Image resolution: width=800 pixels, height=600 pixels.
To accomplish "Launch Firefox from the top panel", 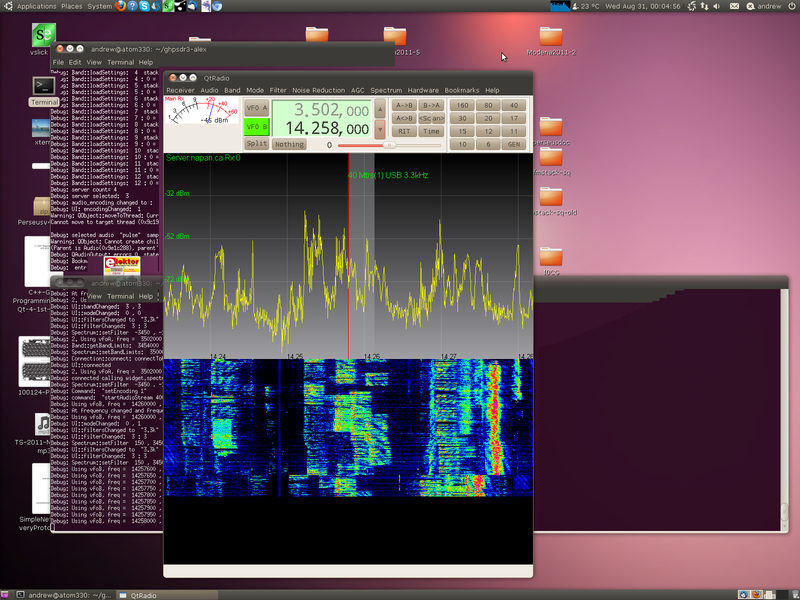I will coord(120,6).
